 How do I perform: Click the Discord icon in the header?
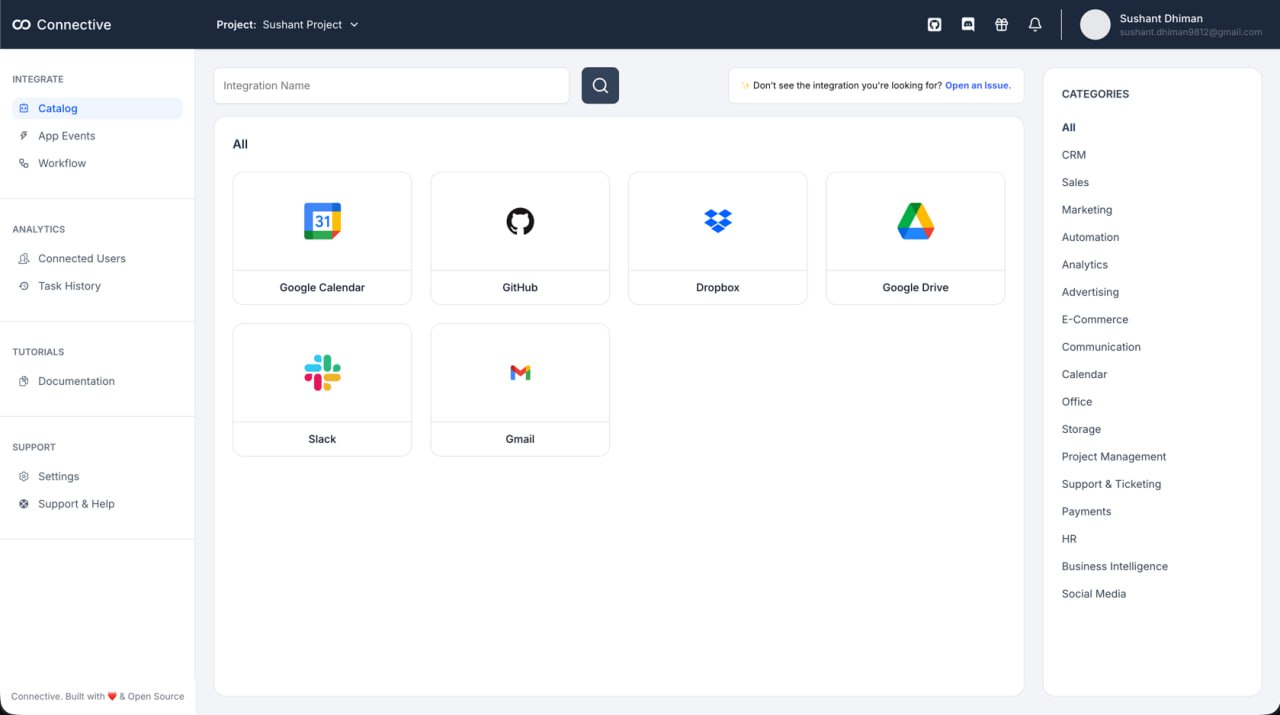tap(968, 25)
